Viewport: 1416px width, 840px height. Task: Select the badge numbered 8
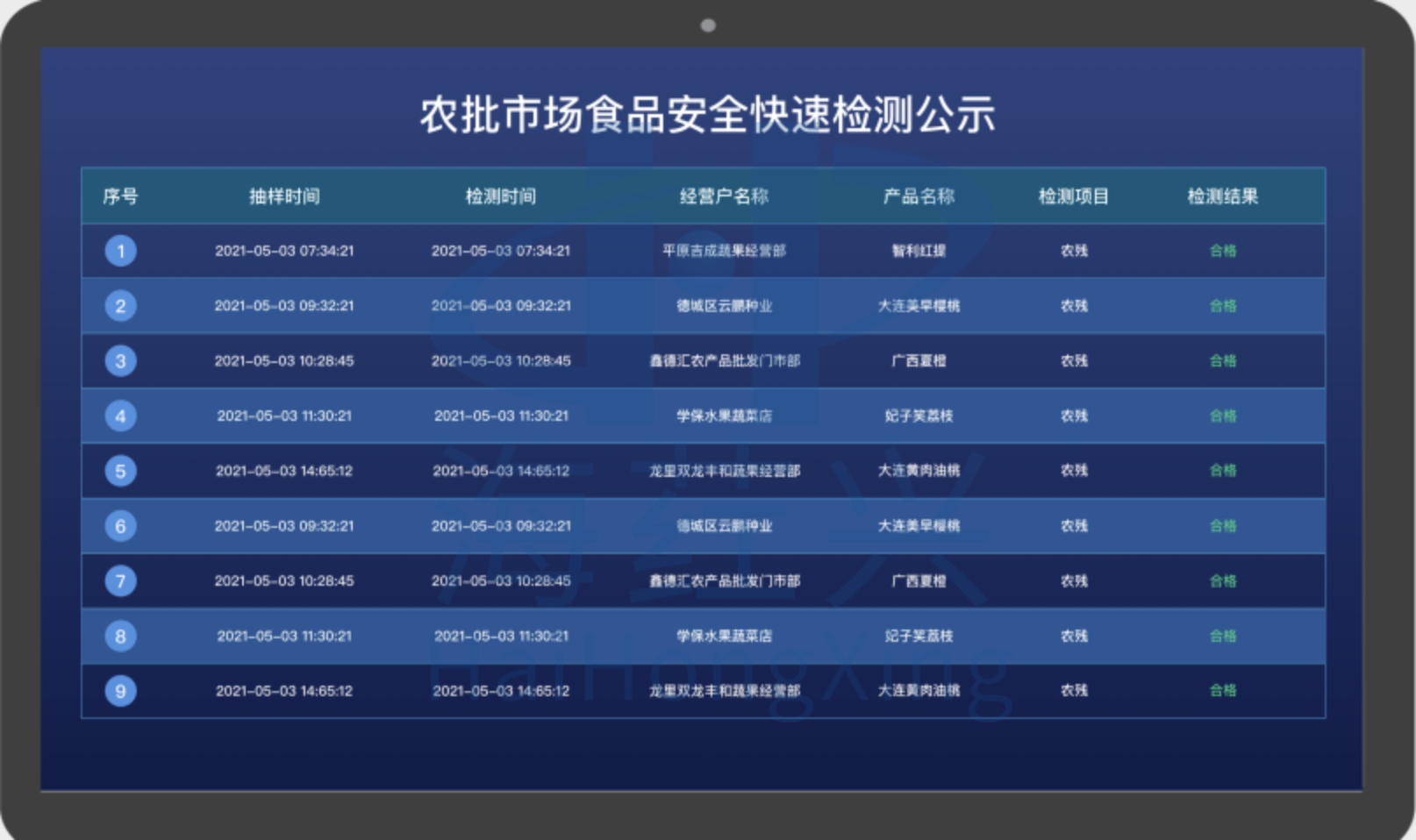[121, 636]
